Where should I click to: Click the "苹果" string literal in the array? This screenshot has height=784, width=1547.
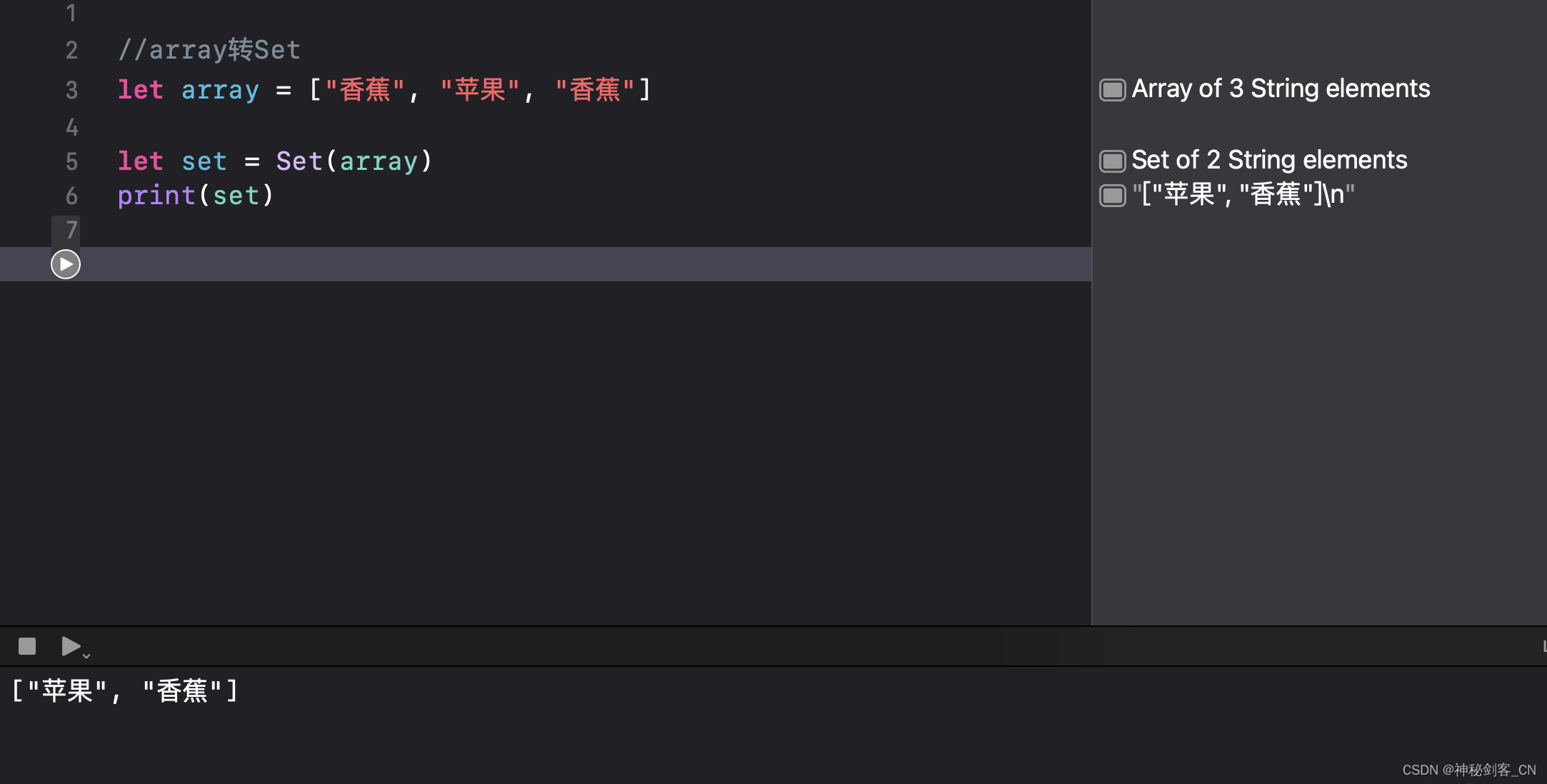pos(480,90)
